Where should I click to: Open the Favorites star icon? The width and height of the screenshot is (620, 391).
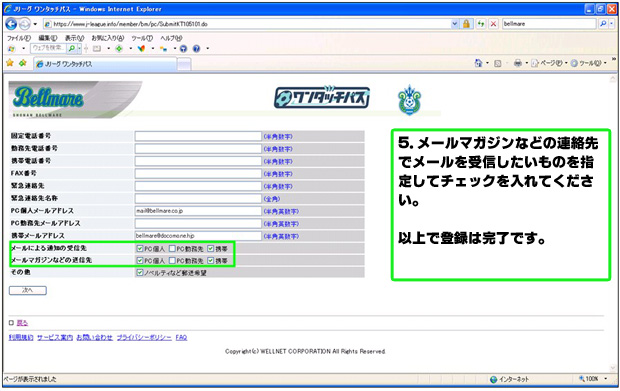click(x=10, y=62)
